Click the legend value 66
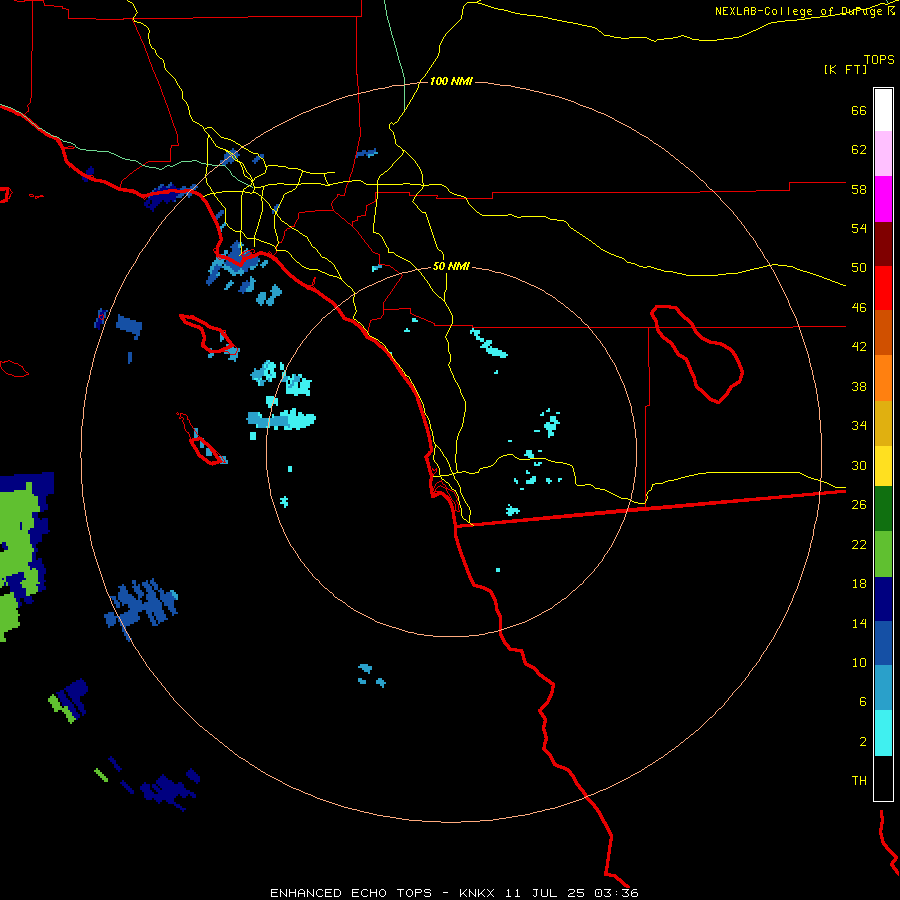Viewport: 900px width, 900px height. pyautogui.click(x=859, y=110)
